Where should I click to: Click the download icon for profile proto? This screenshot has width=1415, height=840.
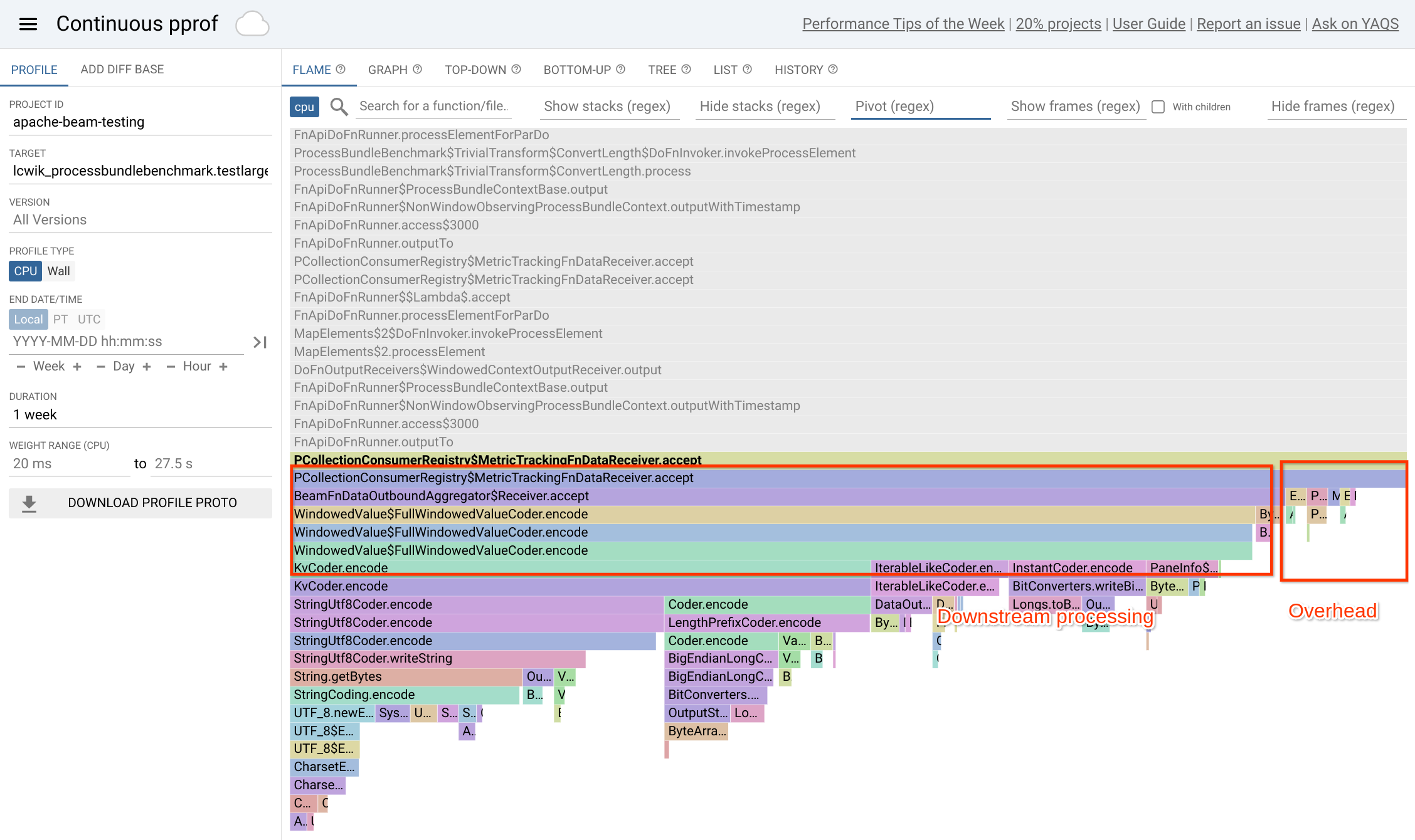29,503
